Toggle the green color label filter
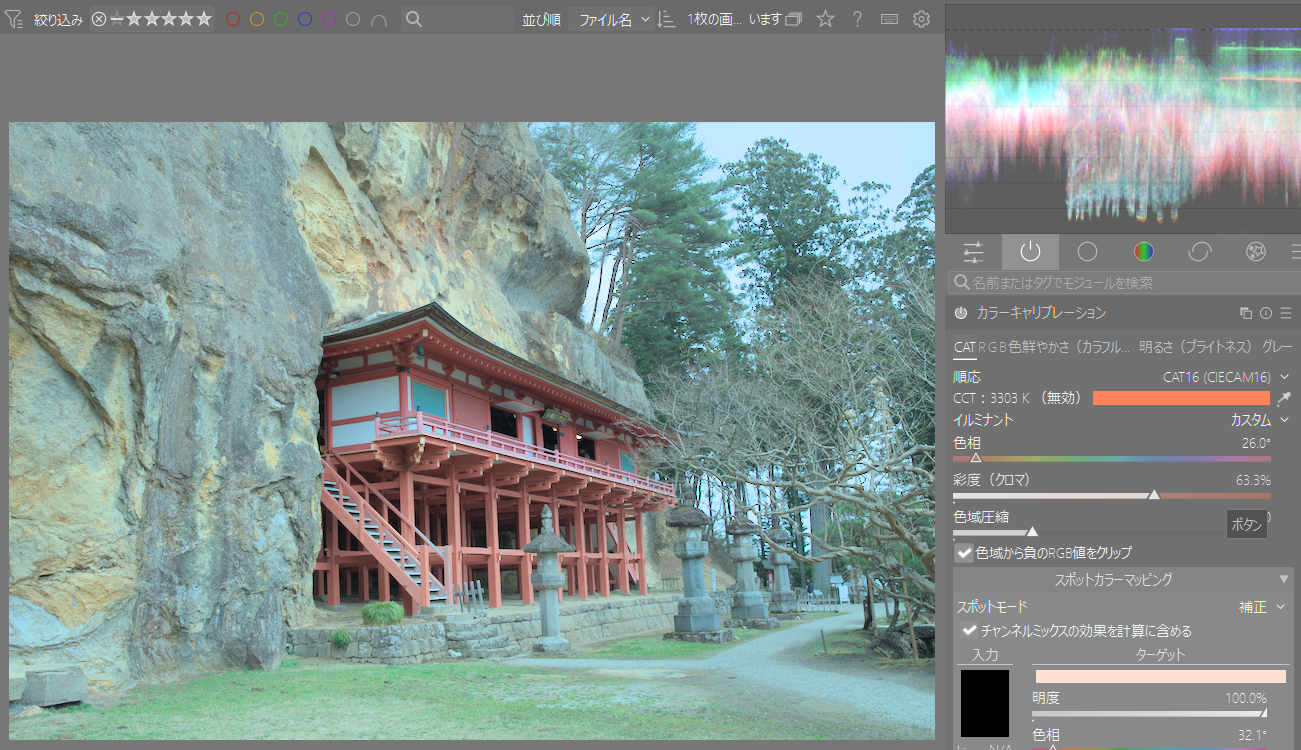Screen dimensions: 1301x750 281,19
